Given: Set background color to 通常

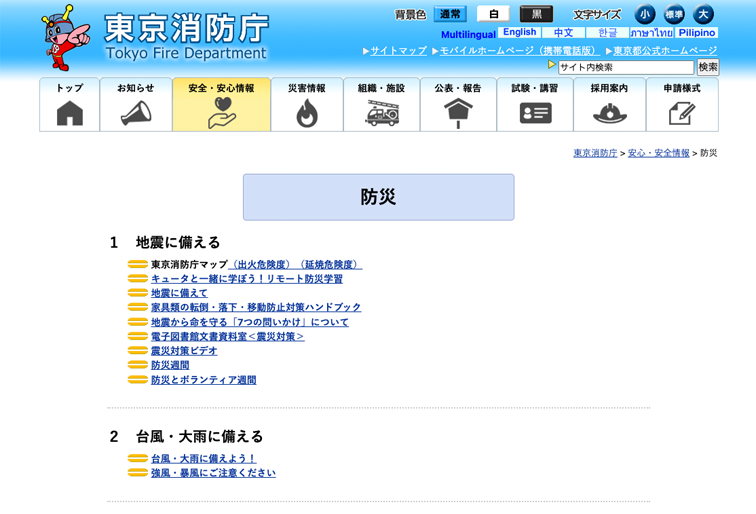Looking at the screenshot, I should click(x=450, y=15).
